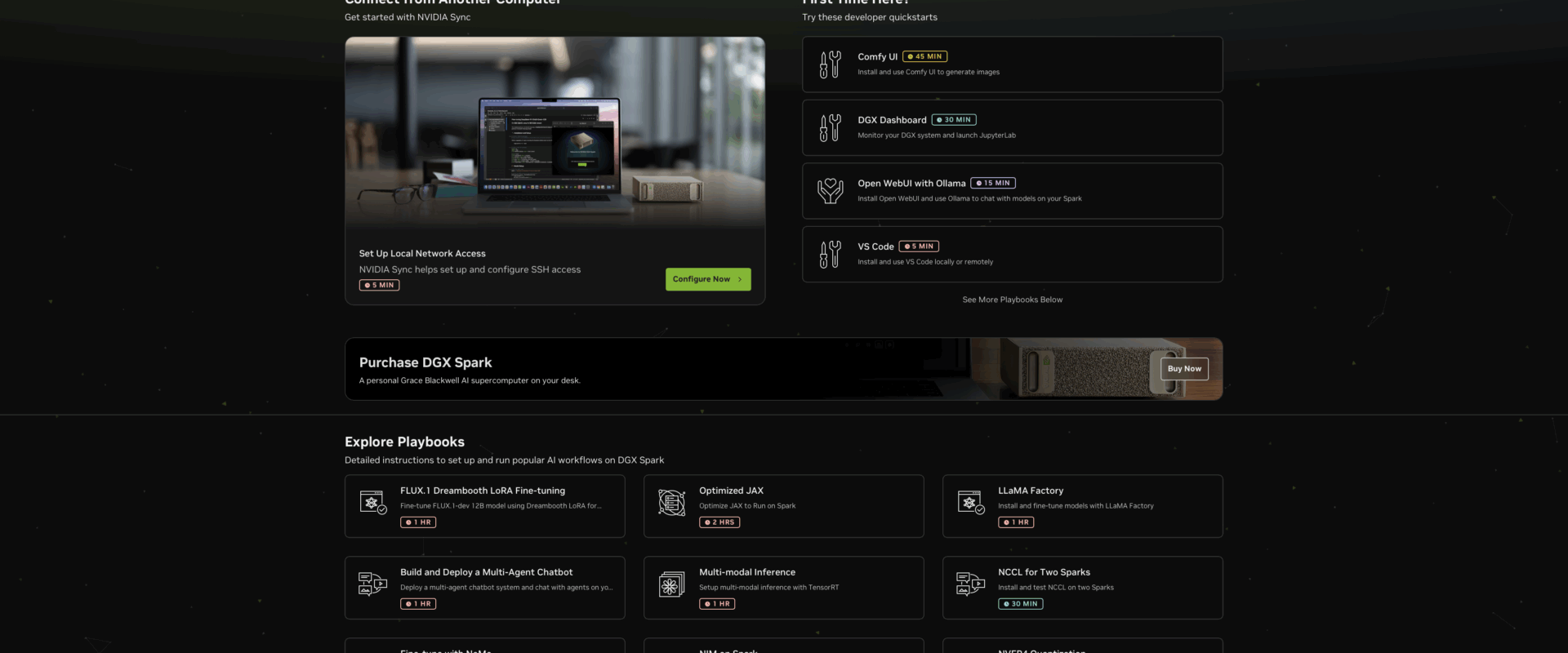Click the Open WebUI heart-hands icon

(x=830, y=191)
